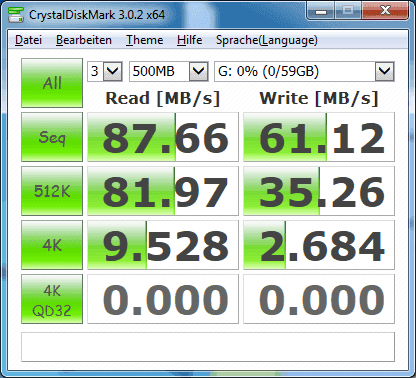The height and width of the screenshot is (378, 416).
Task: Minimize the CrystalDiskMark window
Action: click(x=321, y=11)
